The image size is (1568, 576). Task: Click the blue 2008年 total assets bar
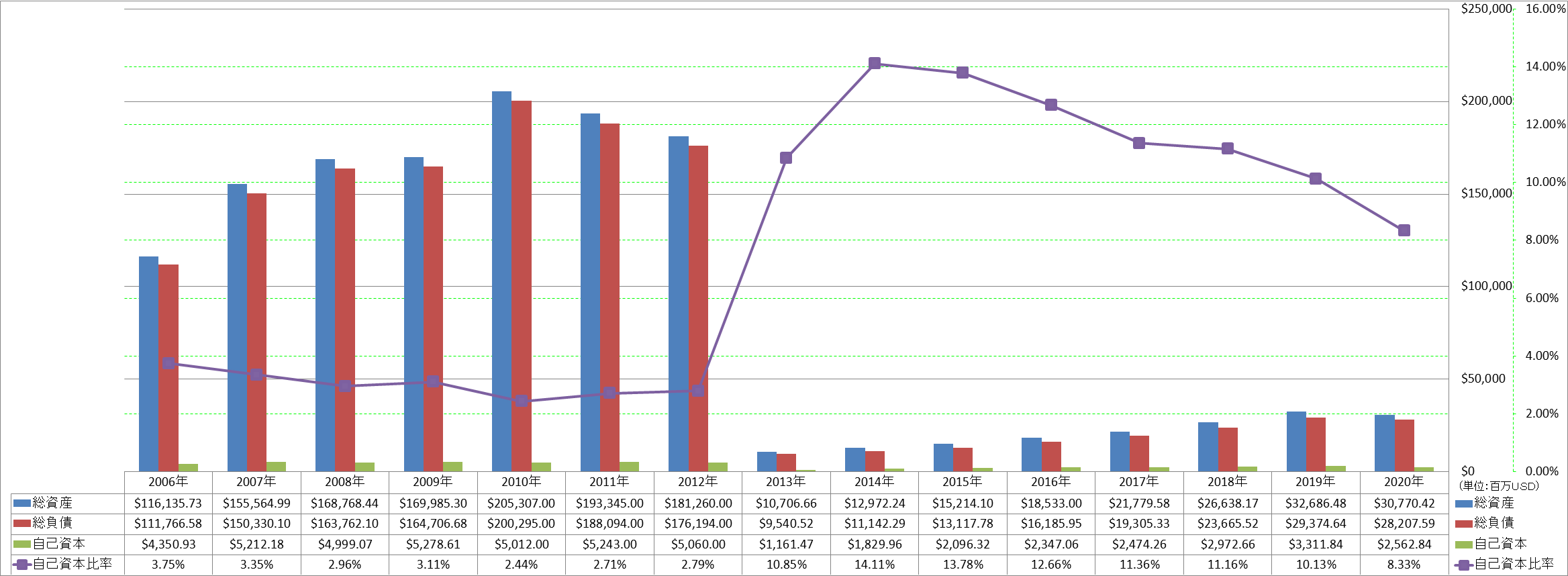click(325, 315)
